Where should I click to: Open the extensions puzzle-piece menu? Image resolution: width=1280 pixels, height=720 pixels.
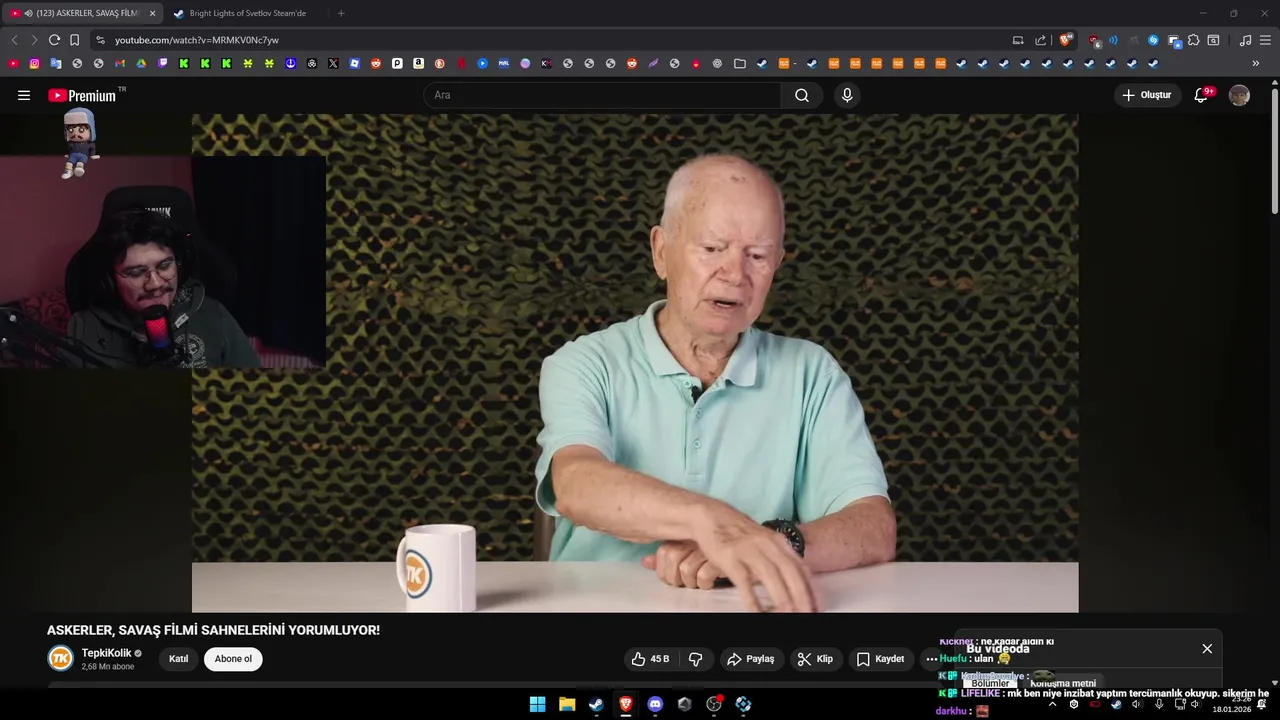coord(1193,40)
